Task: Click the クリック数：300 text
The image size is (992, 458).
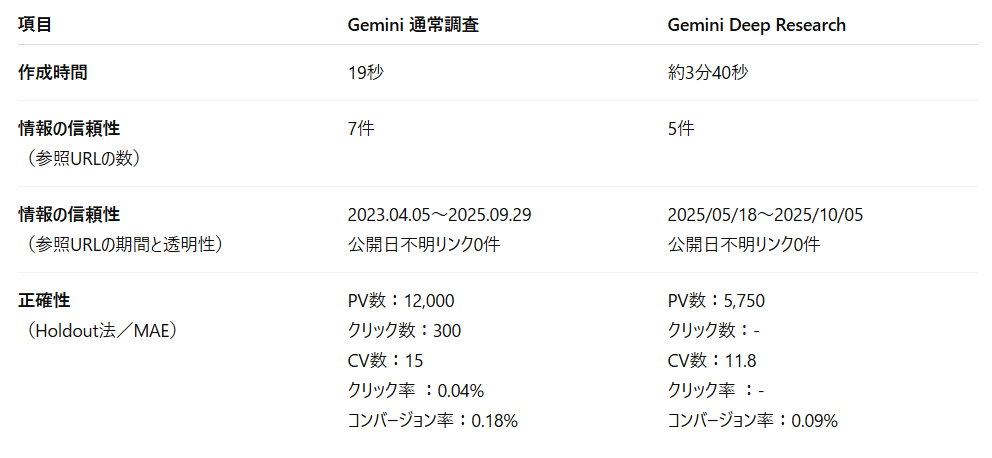Action: [x=404, y=330]
